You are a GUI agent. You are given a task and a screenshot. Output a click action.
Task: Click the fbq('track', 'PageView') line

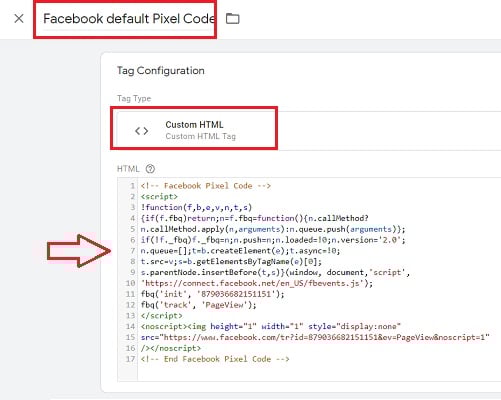(199, 305)
